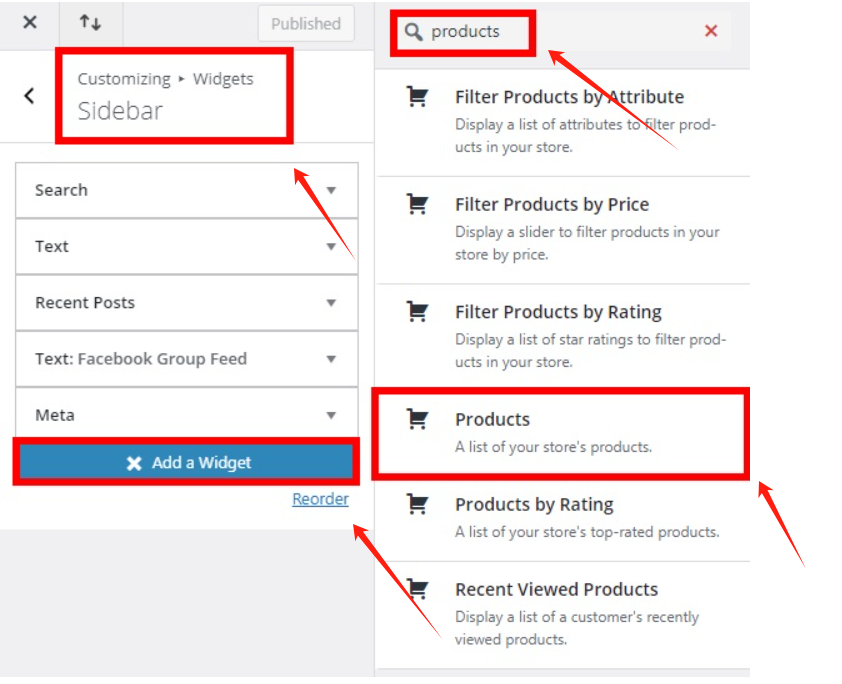Image resolution: width=842 pixels, height=684 pixels.
Task: Clear the products search with the red X
Action: (711, 31)
